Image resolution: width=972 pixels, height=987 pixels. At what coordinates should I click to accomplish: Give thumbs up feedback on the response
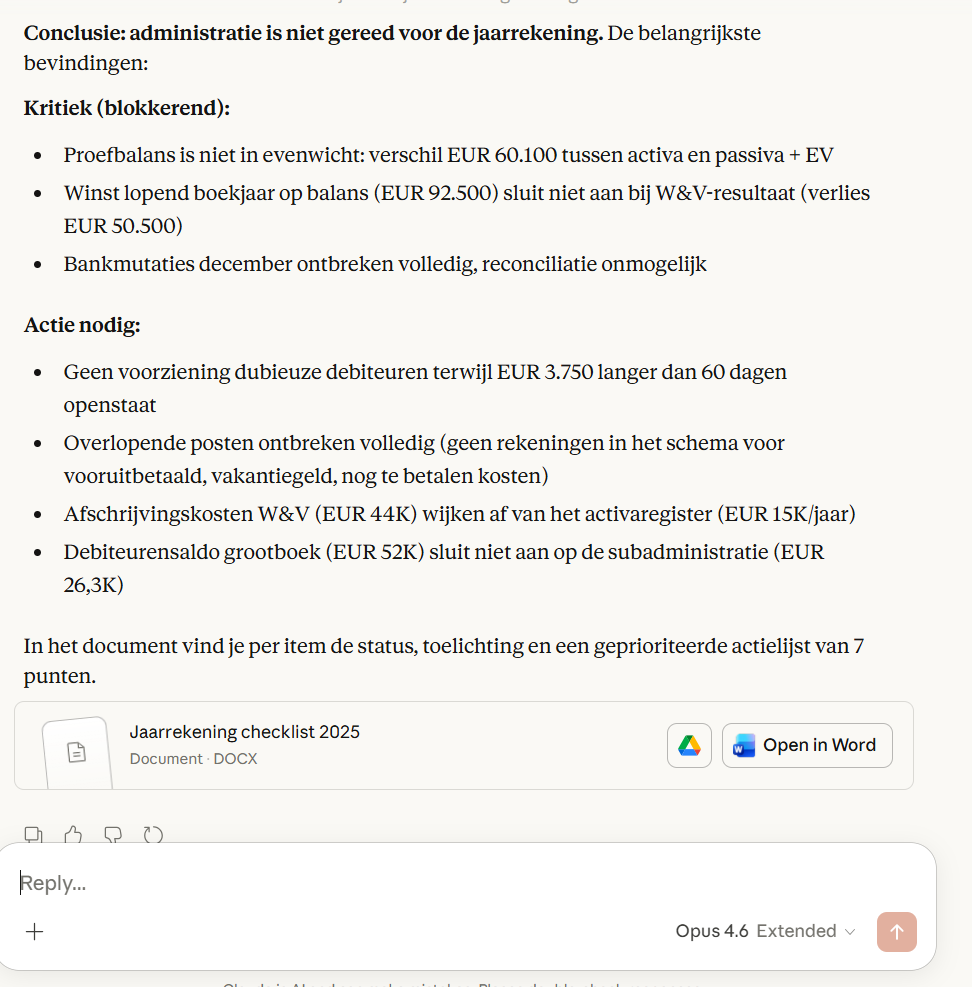pos(73,834)
